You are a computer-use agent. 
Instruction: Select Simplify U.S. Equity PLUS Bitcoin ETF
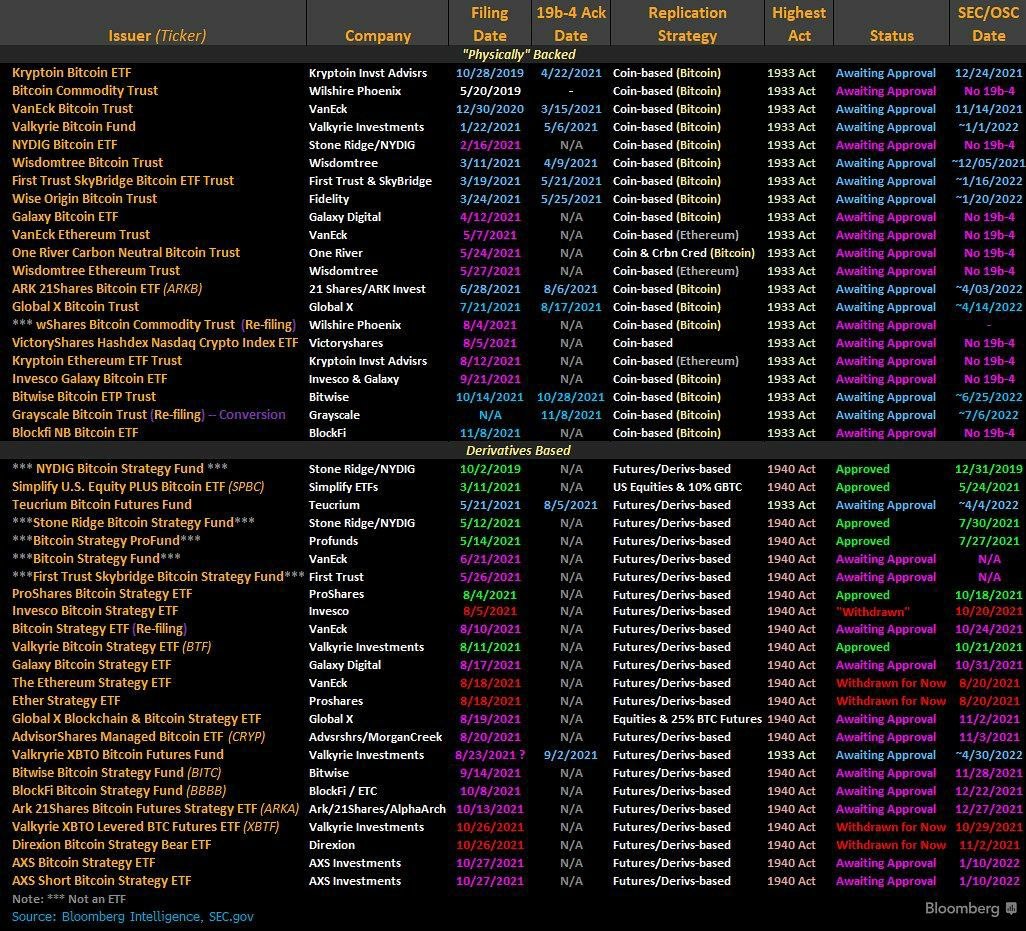click(x=138, y=487)
